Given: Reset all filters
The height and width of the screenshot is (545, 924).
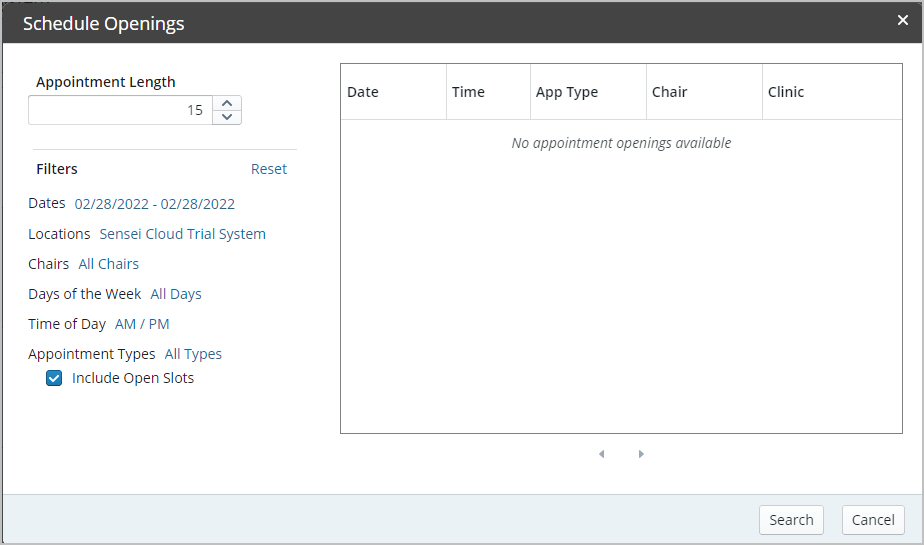Looking at the screenshot, I should pos(268,169).
